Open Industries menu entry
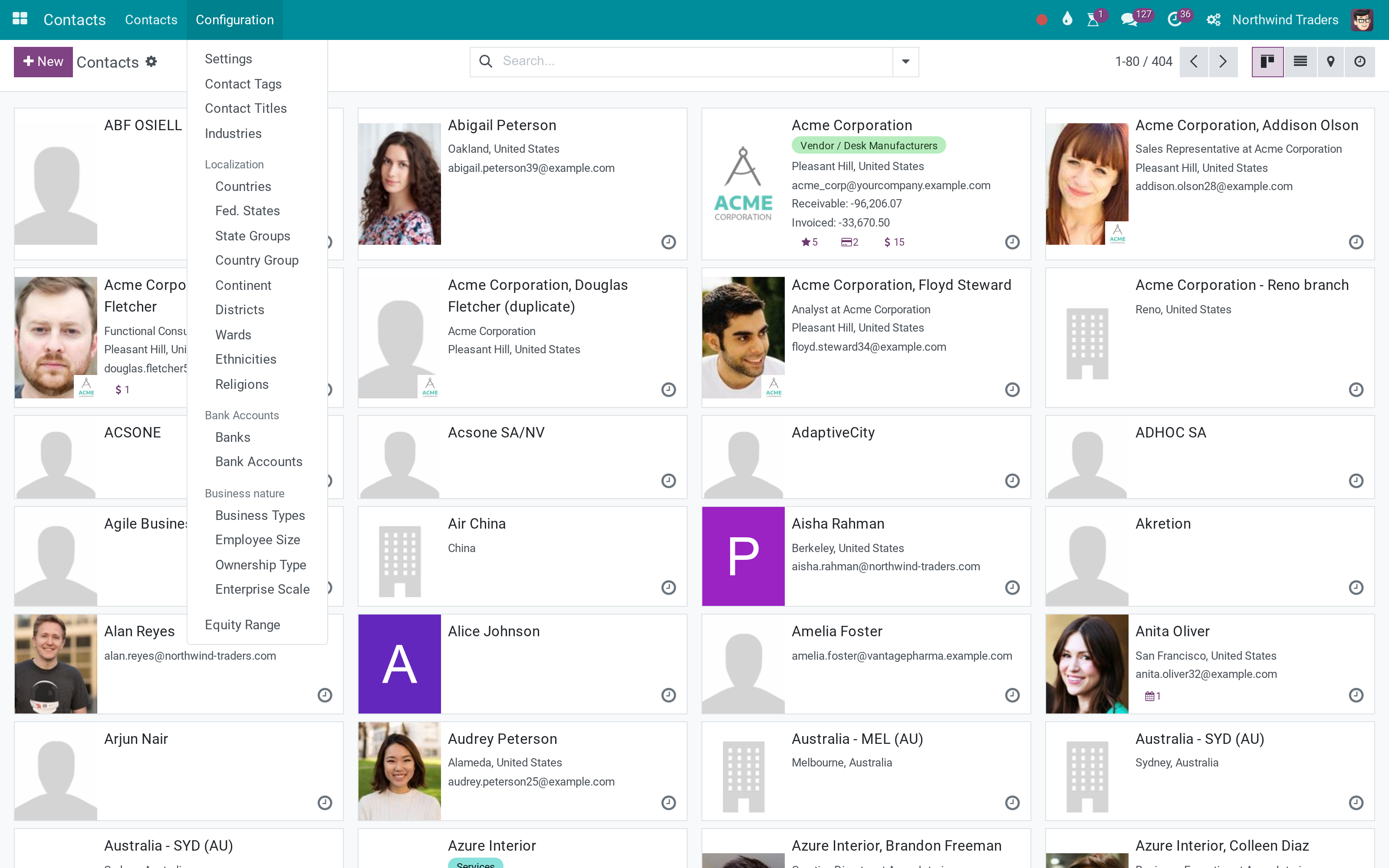Image resolution: width=1389 pixels, height=868 pixels. coord(233,134)
